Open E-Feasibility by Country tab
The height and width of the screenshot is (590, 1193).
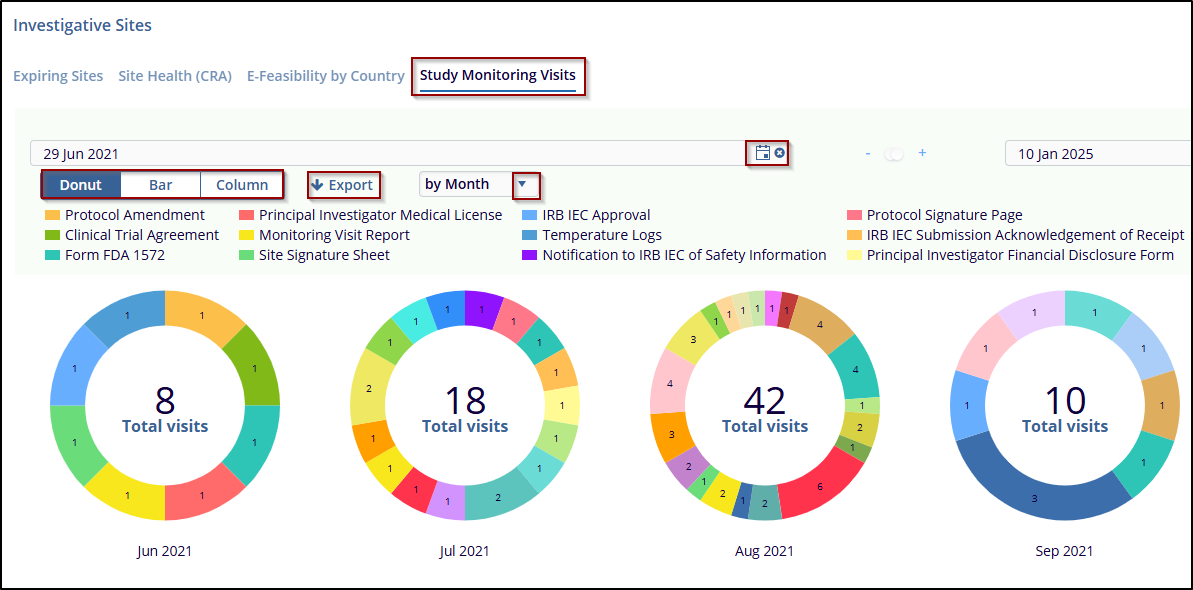tap(325, 76)
